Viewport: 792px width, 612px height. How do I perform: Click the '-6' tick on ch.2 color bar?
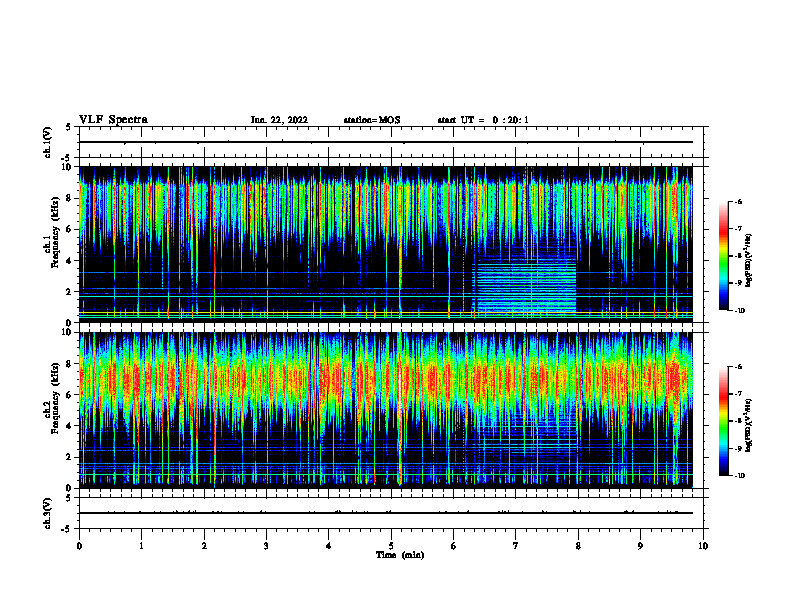[x=738, y=367]
